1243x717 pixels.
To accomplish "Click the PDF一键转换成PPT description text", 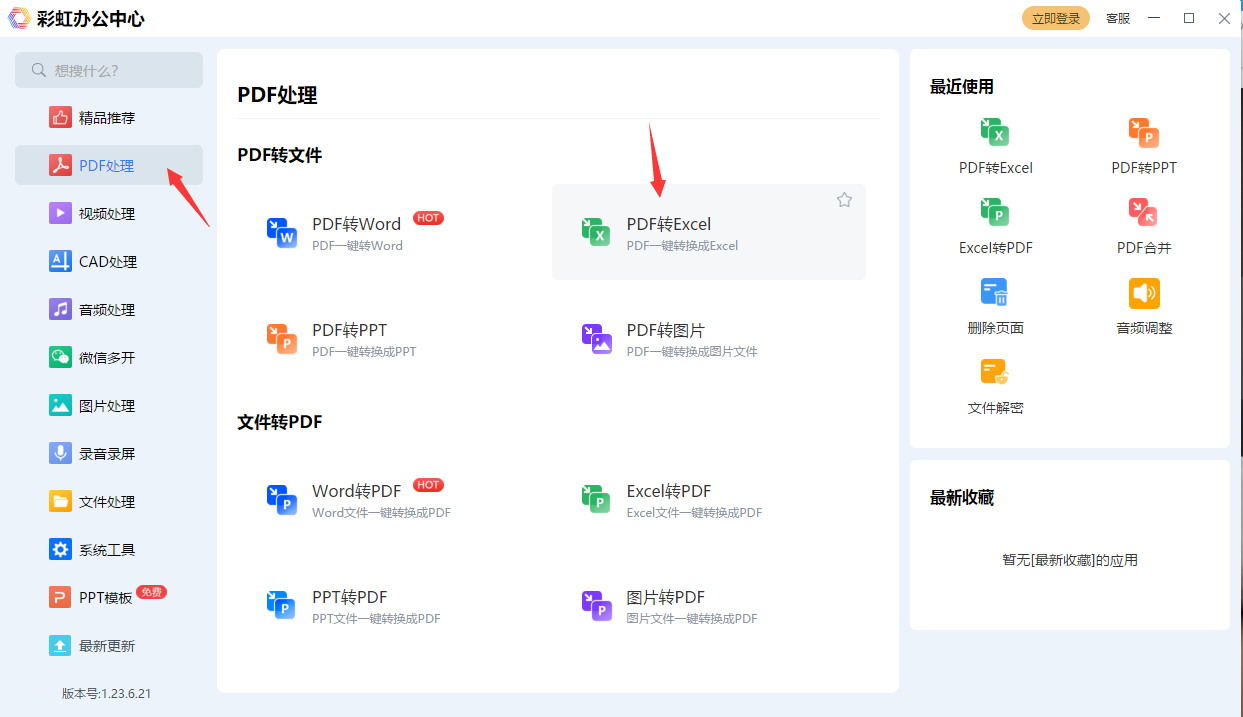I will point(364,352).
